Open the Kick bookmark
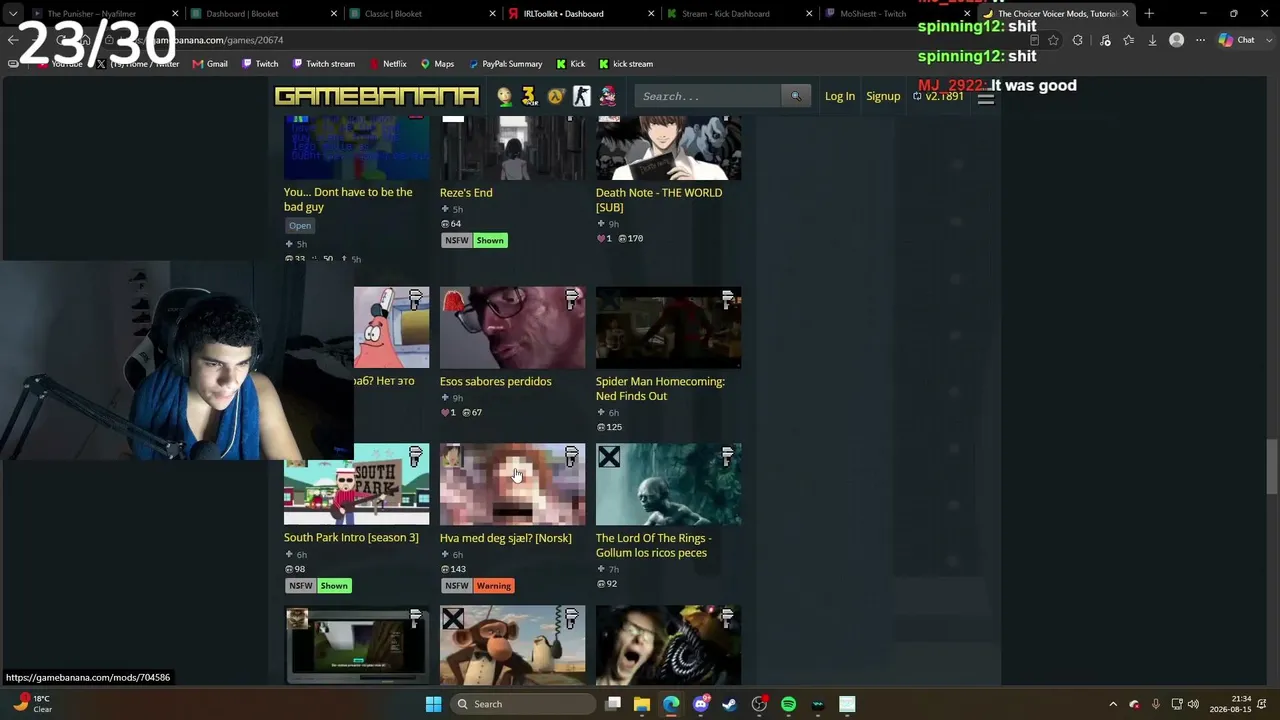Image resolution: width=1280 pixels, height=720 pixels. coord(571,64)
